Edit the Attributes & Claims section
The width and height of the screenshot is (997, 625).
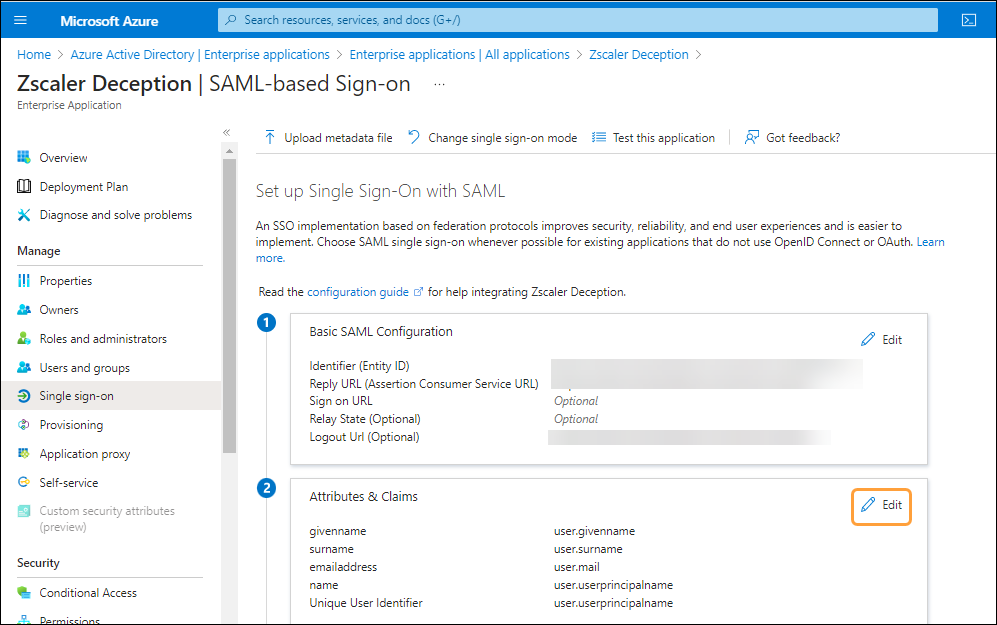(x=881, y=507)
